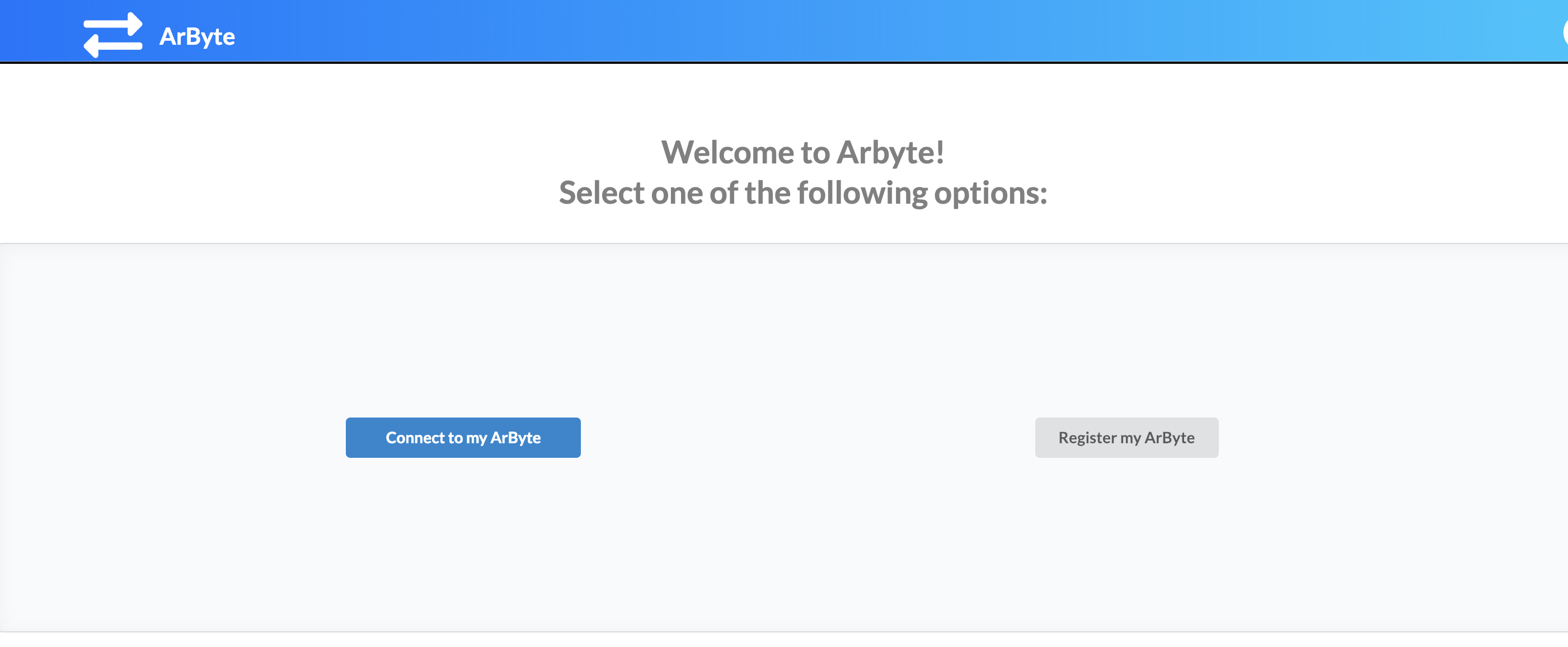Click the word Connect on blue button
The image size is (1568, 647).
[x=415, y=438]
